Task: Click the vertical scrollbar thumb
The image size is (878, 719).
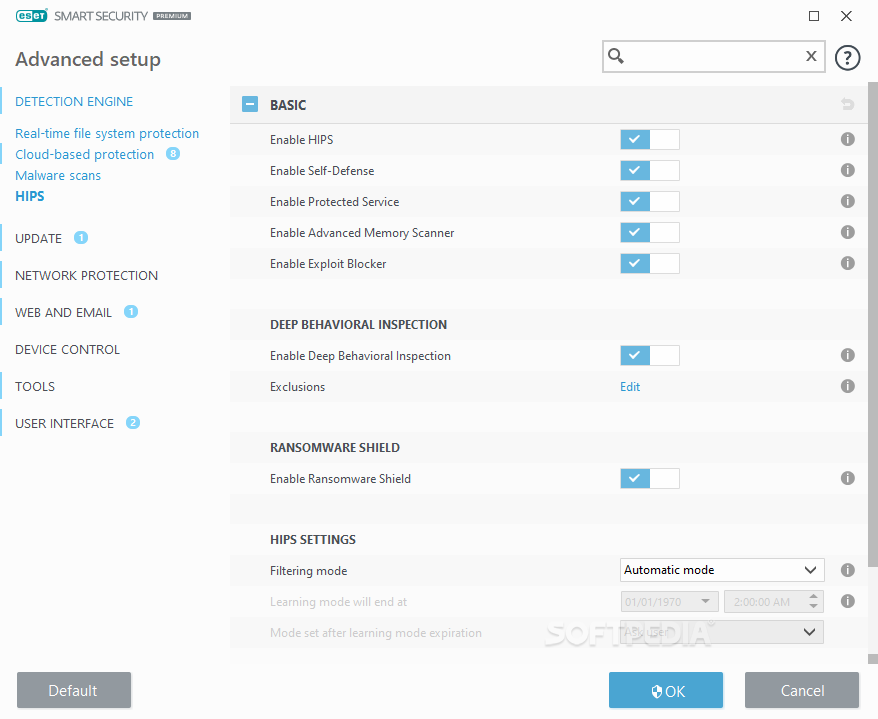Action: tap(873, 325)
